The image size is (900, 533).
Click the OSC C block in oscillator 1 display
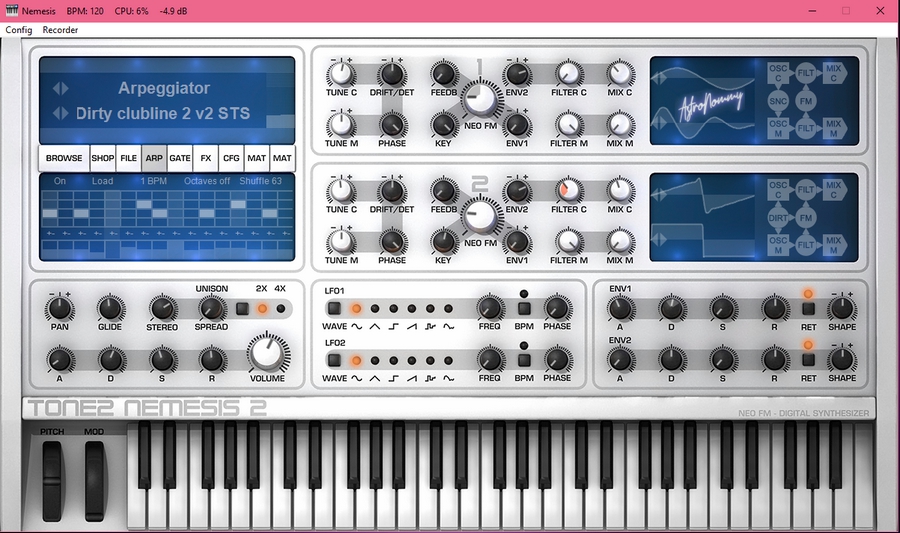778,73
